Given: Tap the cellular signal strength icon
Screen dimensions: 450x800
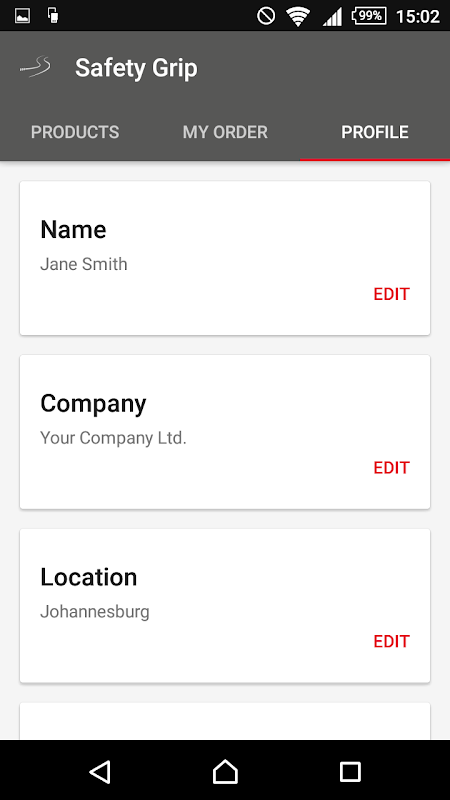Looking at the screenshot, I should (332, 16).
